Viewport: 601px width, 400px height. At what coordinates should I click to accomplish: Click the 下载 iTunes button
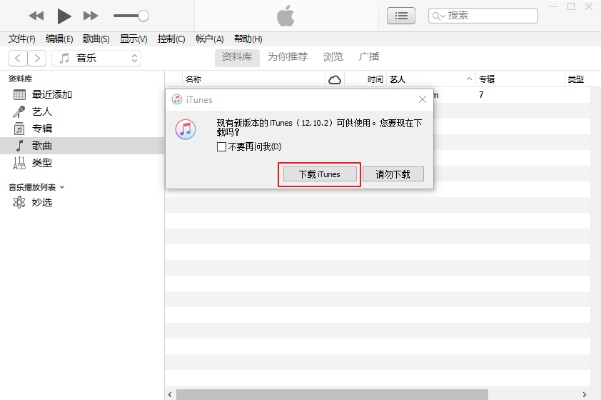pos(319,173)
